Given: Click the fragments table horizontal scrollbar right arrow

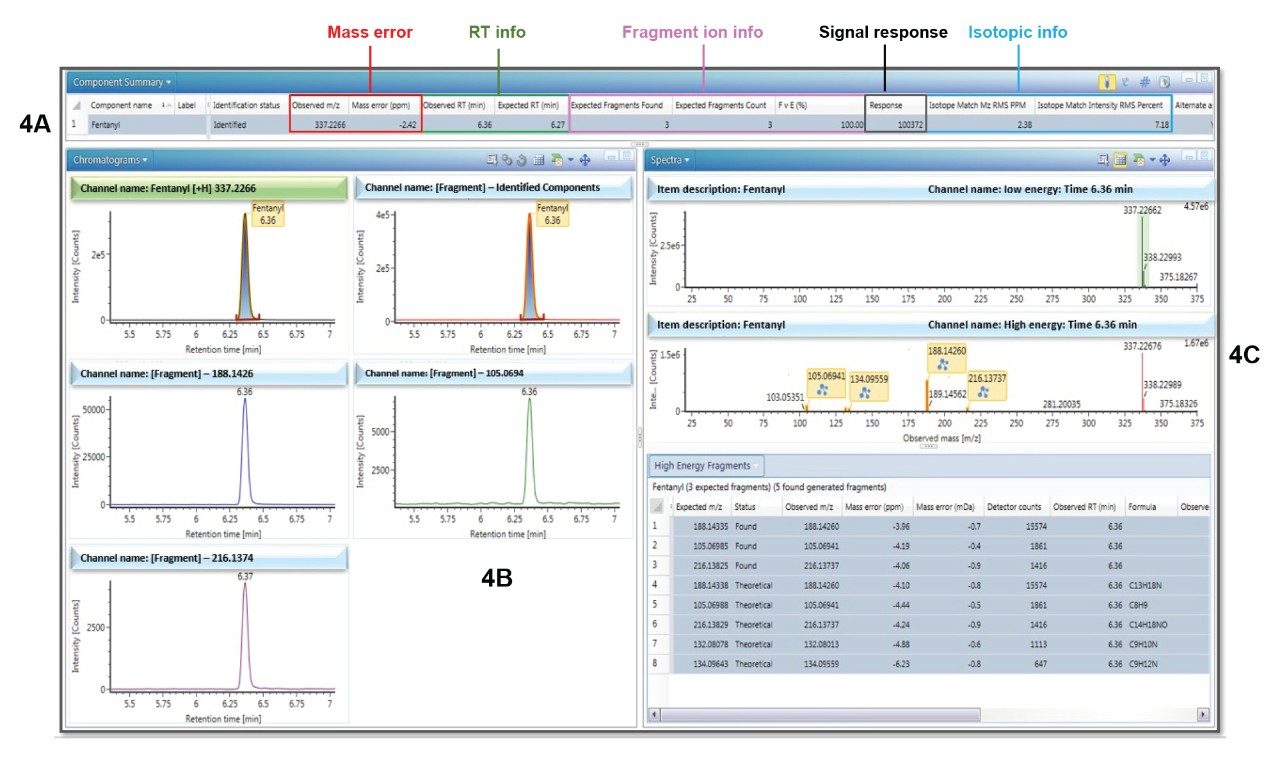Looking at the screenshot, I should click(1202, 715).
